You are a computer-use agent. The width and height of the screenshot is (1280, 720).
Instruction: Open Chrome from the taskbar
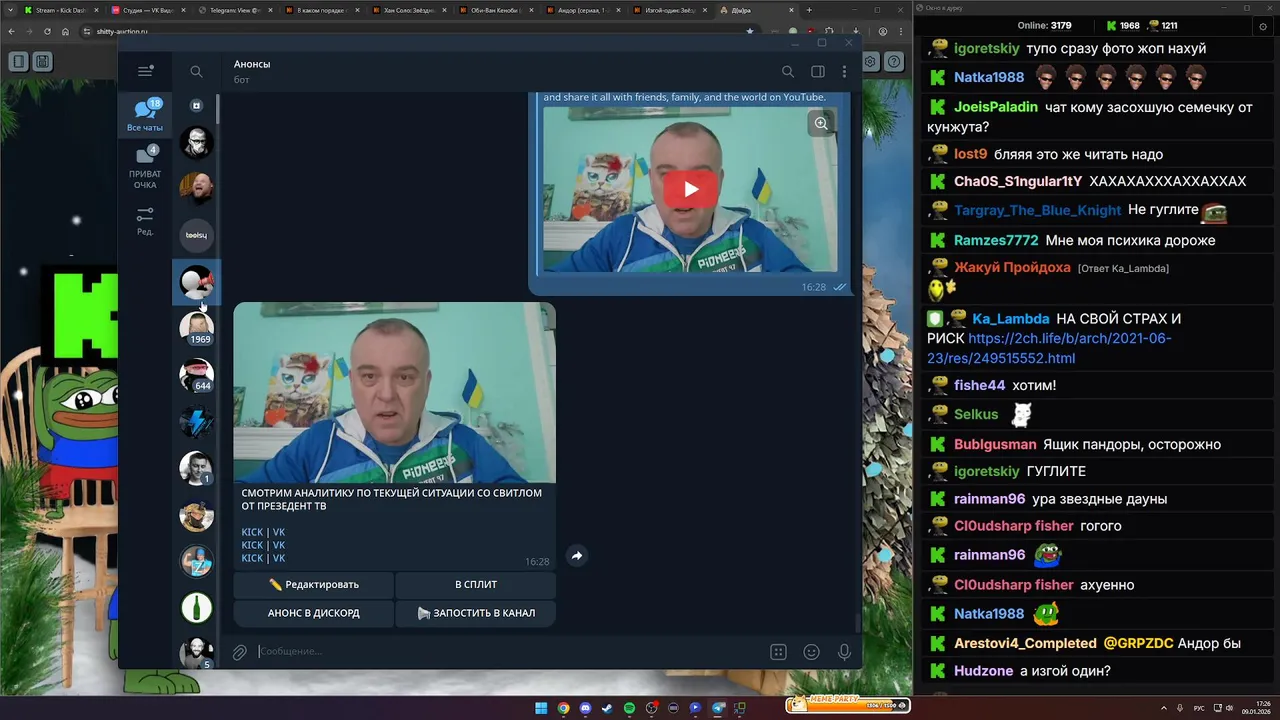point(563,708)
